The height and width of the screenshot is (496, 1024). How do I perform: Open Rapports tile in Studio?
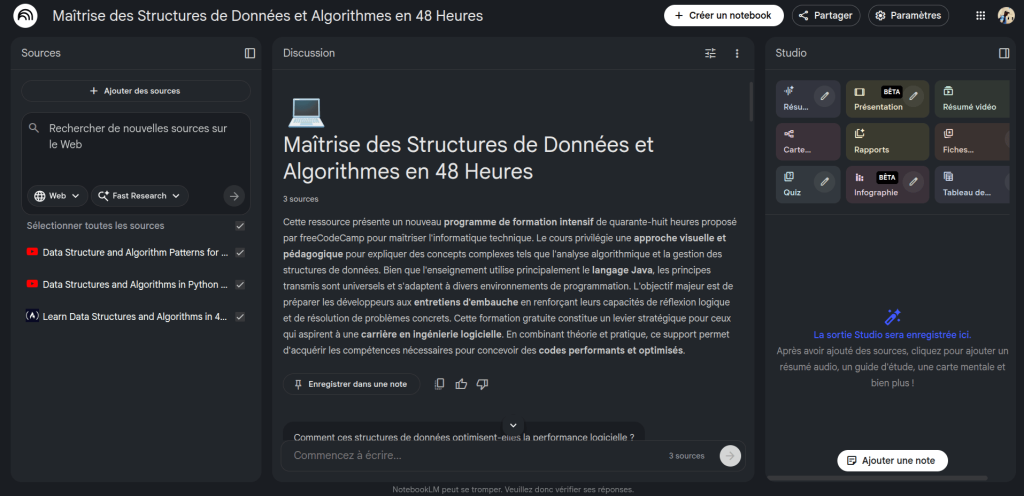888,142
